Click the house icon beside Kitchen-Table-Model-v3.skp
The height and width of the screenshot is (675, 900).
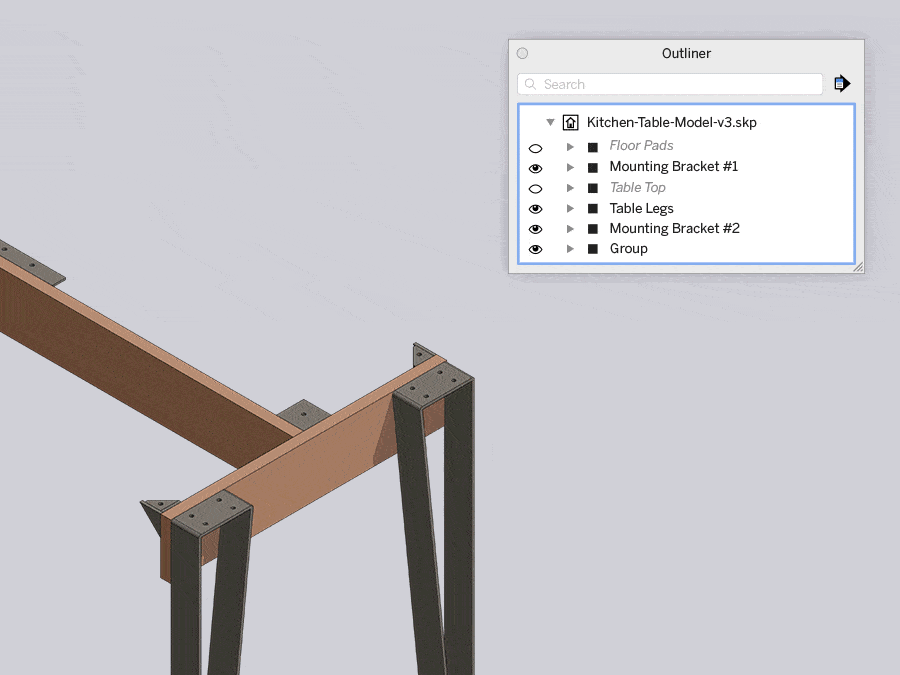[x=570, y=122]
